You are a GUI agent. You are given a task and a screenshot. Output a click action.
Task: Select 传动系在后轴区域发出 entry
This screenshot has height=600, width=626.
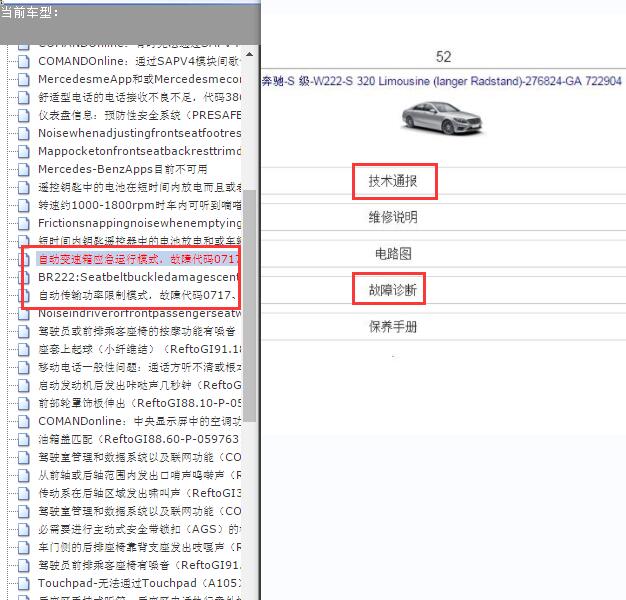[139, 493]
